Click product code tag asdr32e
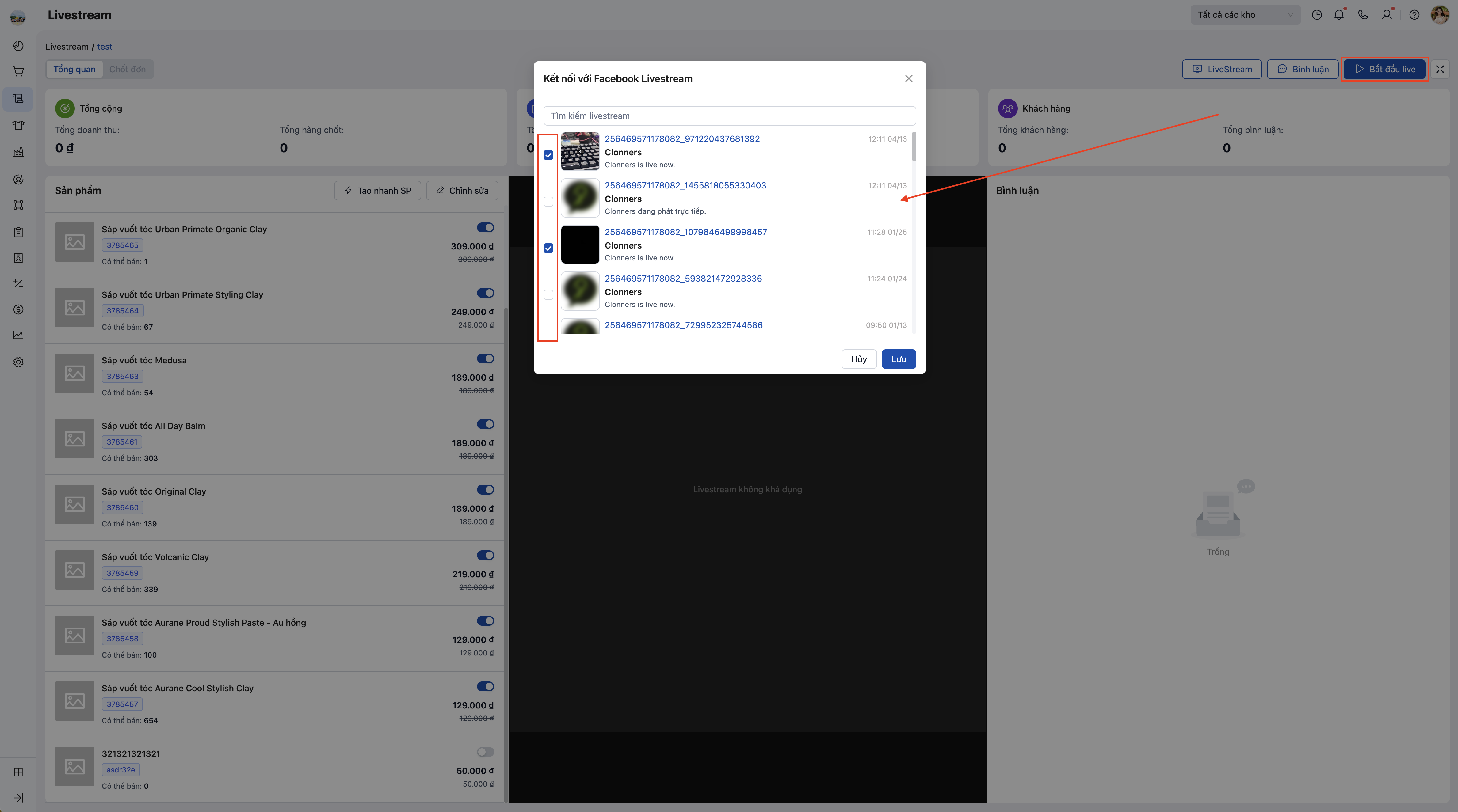The image size is (1458, 812). (120, 770)
